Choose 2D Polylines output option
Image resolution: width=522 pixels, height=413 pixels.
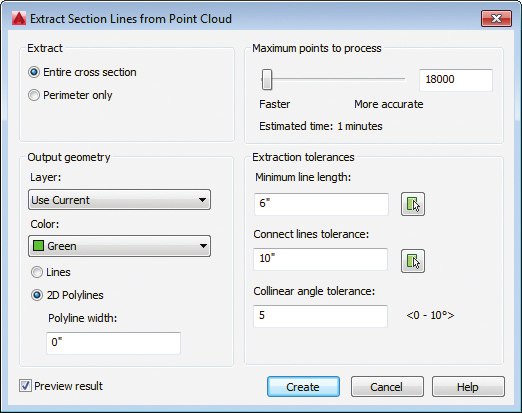pos(37,295)
